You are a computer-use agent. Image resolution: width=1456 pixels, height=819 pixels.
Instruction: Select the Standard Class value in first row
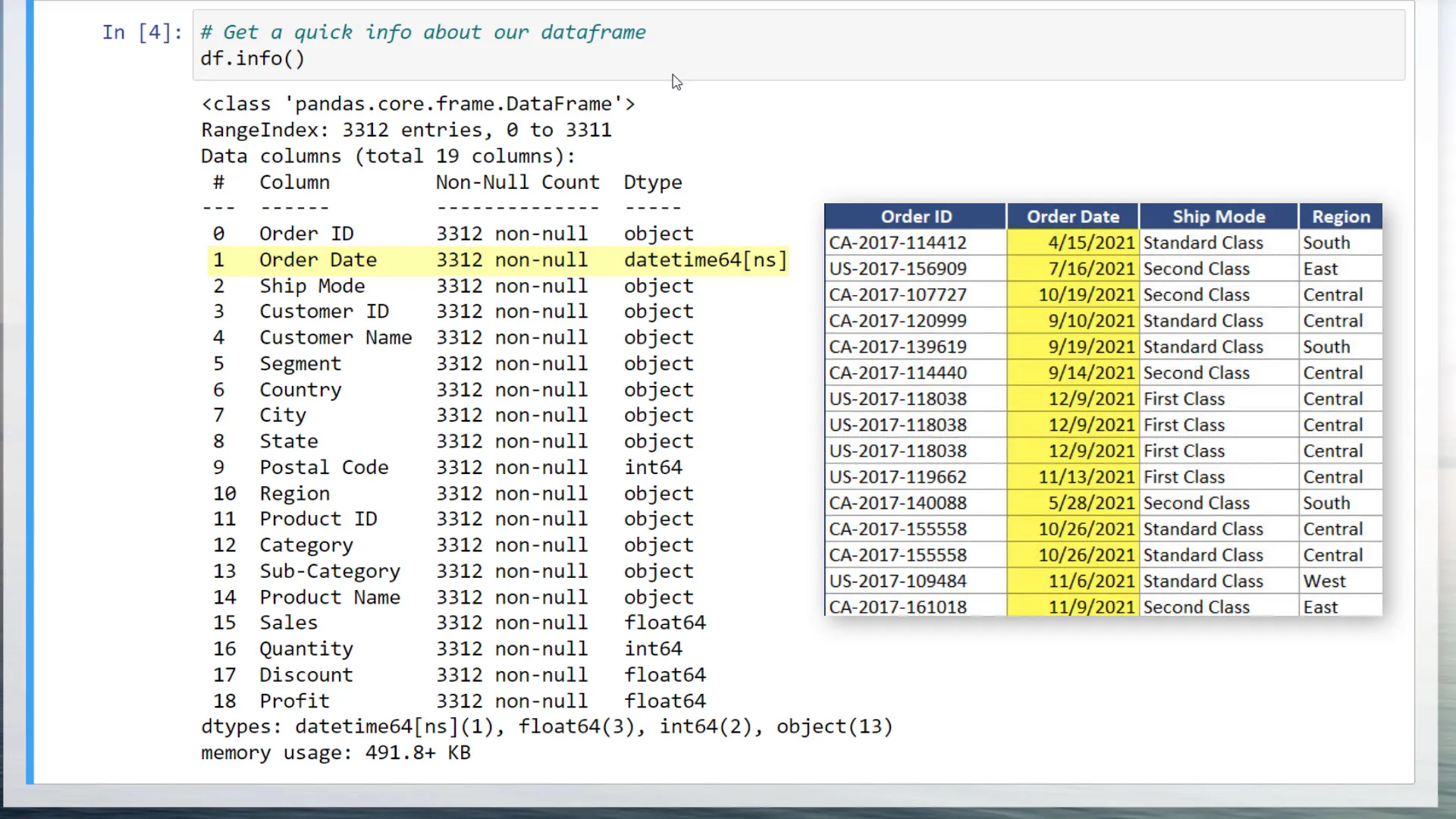[x=1203, y=242]
